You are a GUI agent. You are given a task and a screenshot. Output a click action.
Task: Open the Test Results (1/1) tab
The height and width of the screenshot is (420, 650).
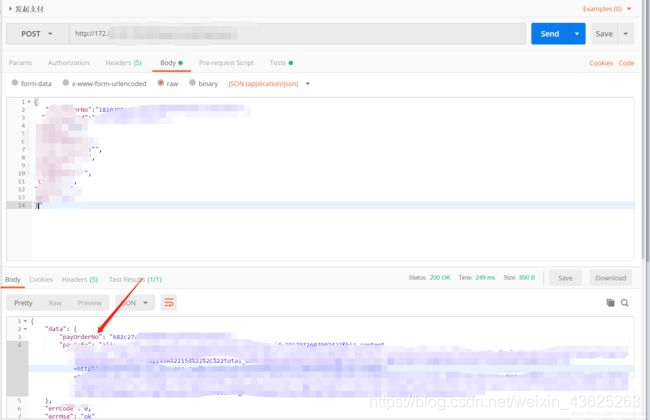135,279
